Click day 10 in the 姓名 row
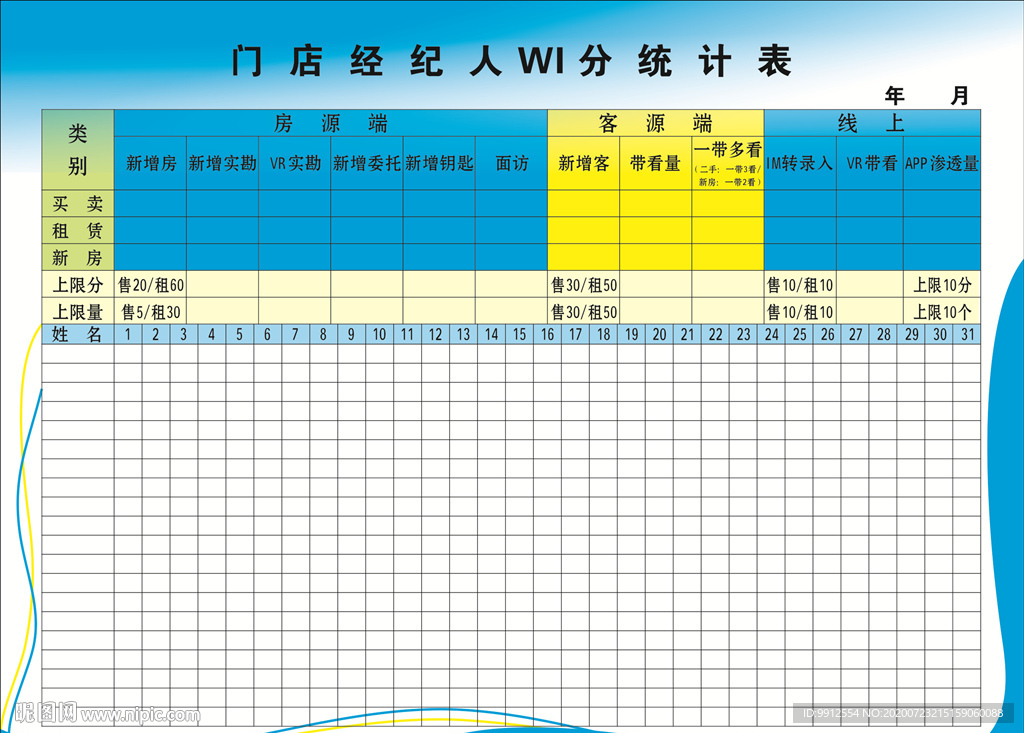This screenshot has width=1024, height=733. click(x=379, y=334)
